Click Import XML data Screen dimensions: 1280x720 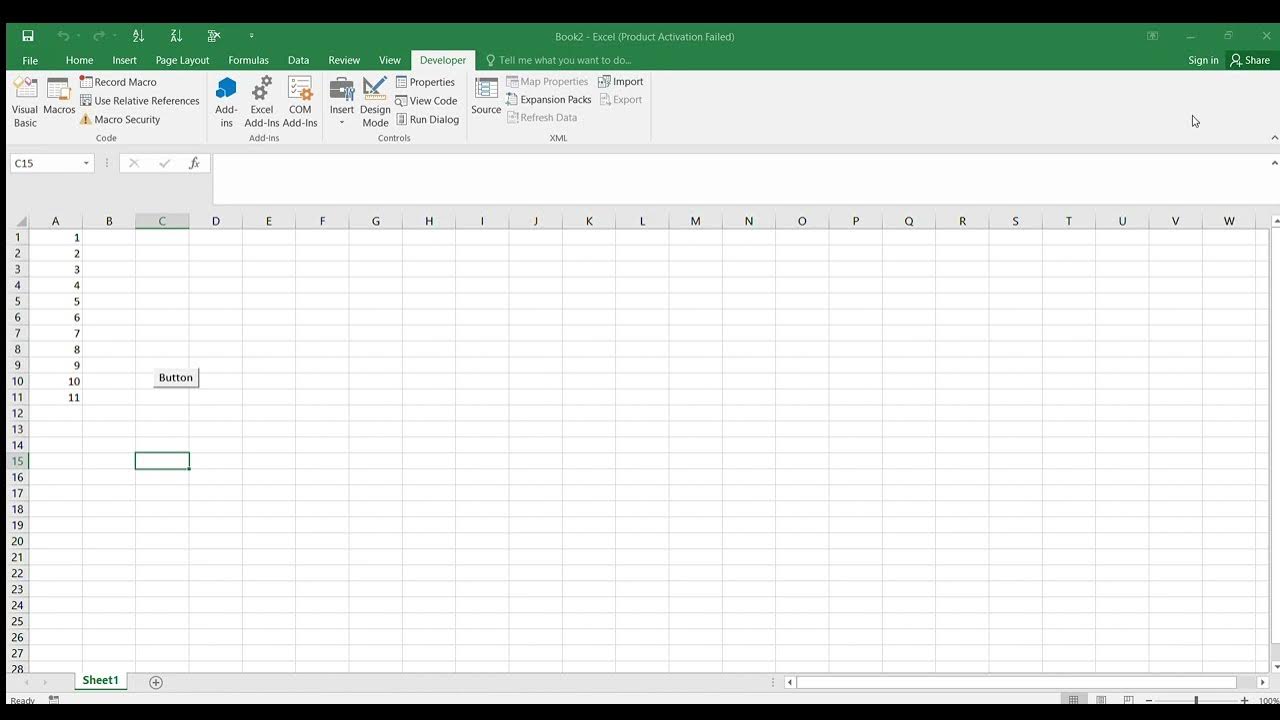[621, 82]
